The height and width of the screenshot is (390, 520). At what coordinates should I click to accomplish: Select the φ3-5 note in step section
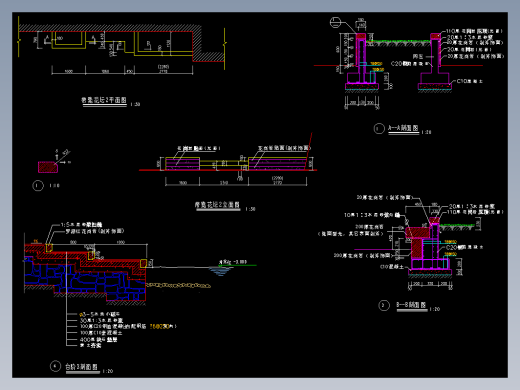pyautogui.click(x=100, y=314)
